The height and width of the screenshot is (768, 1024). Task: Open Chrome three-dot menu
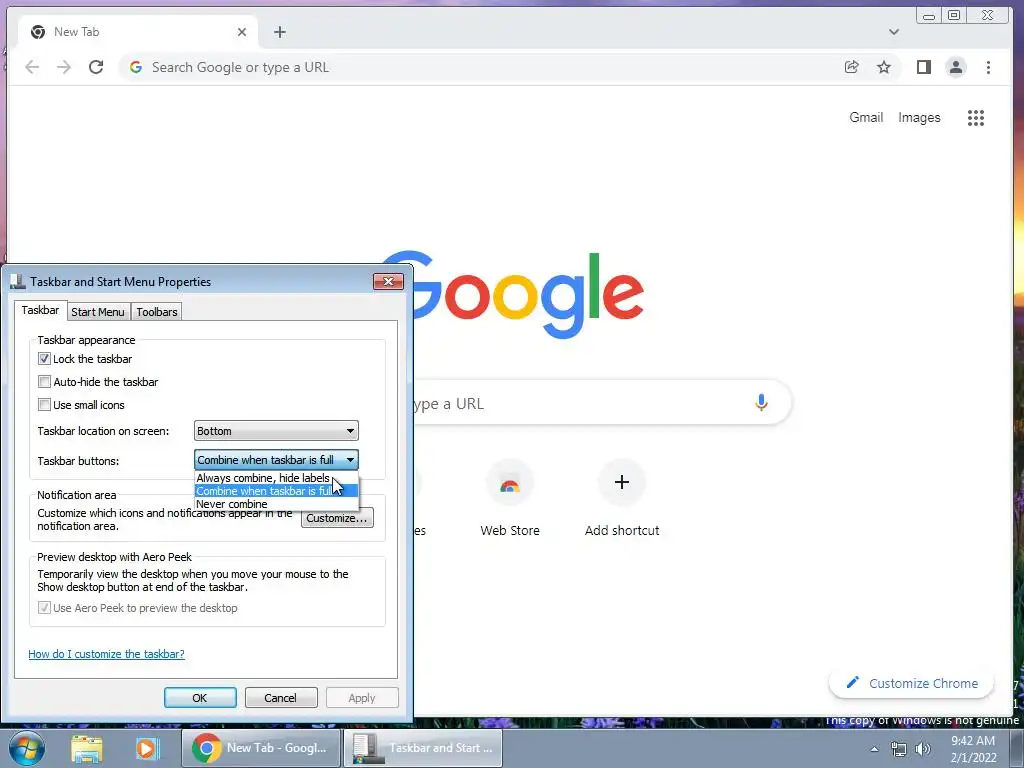tap(988, 67)
